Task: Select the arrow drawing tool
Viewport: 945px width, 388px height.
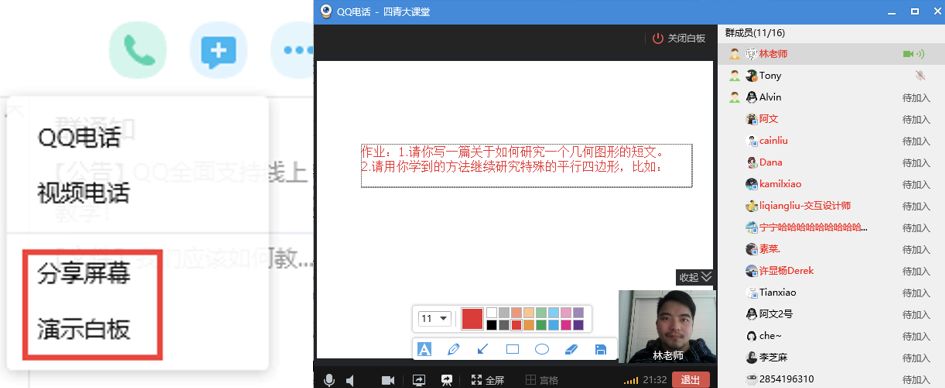Action: click(x=483, y=349)
